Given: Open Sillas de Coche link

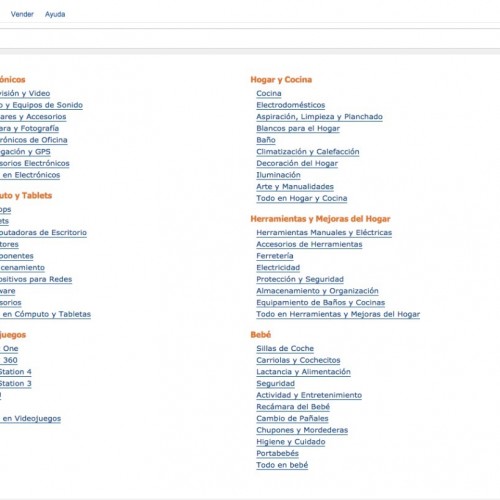Looking at the screenshot, I should [x=285, y=348].
